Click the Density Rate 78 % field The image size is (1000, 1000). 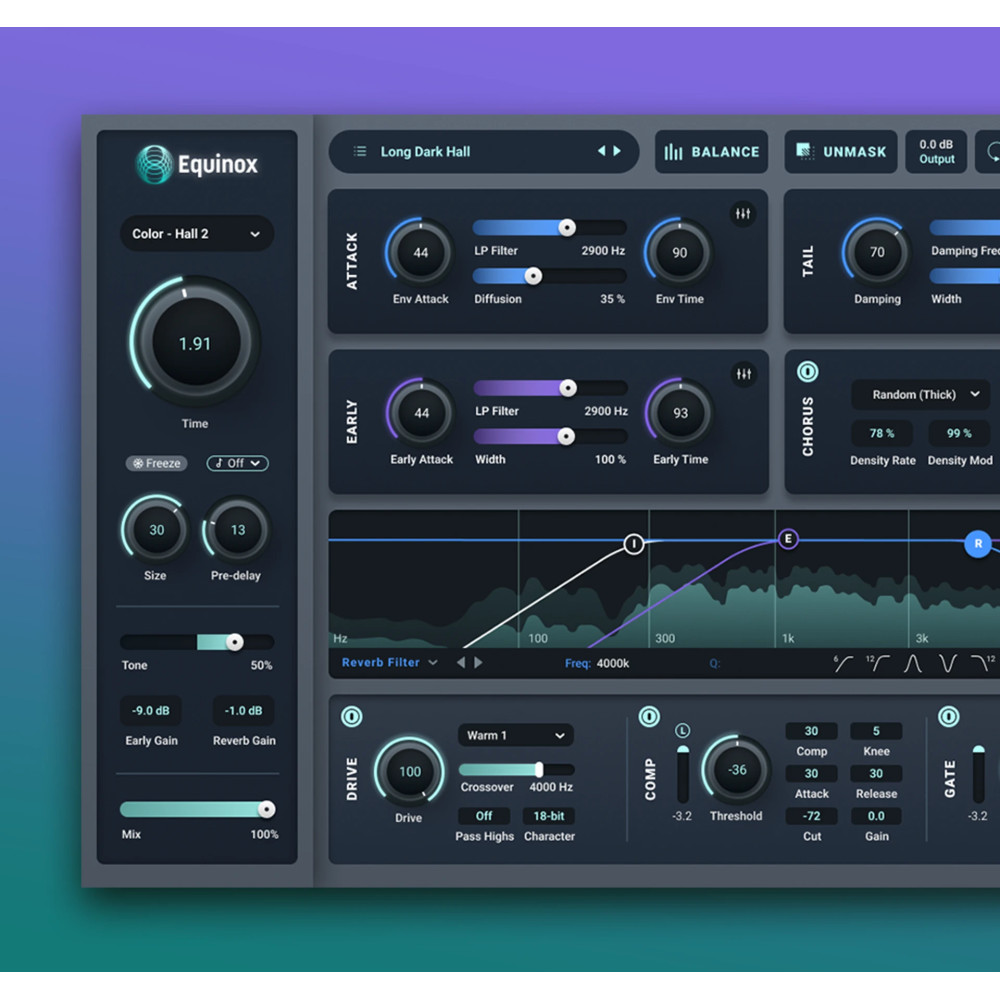(x=881, y=434)
